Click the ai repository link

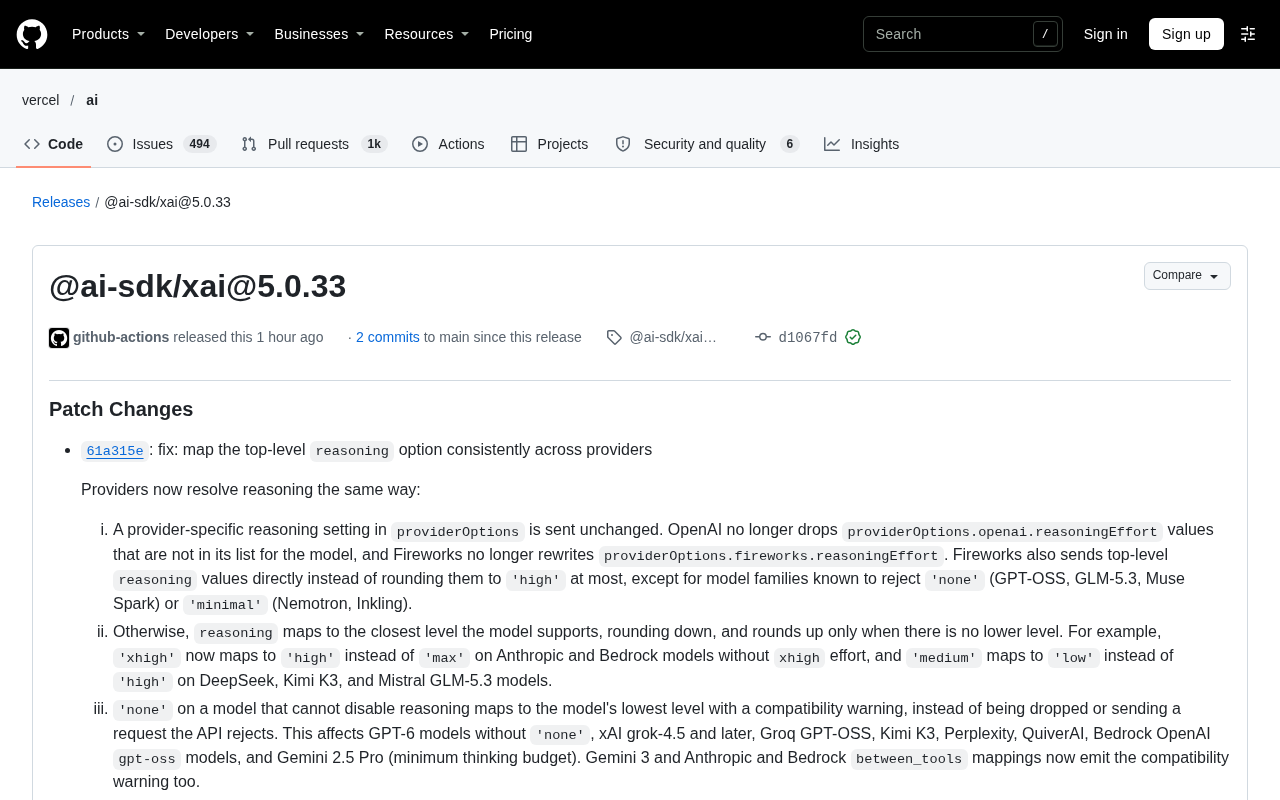(x=92, y=100)
